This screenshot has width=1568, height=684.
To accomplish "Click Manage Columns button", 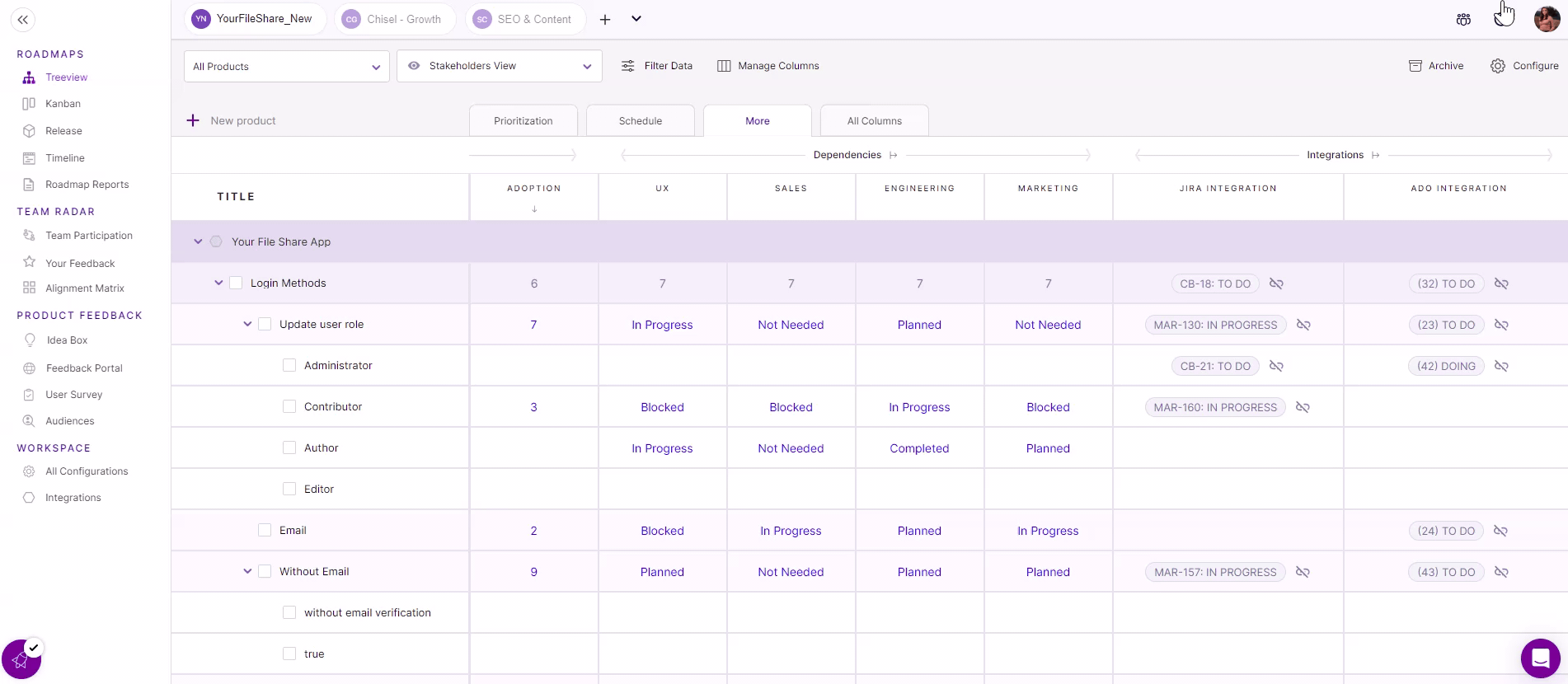I will [768, 66].
